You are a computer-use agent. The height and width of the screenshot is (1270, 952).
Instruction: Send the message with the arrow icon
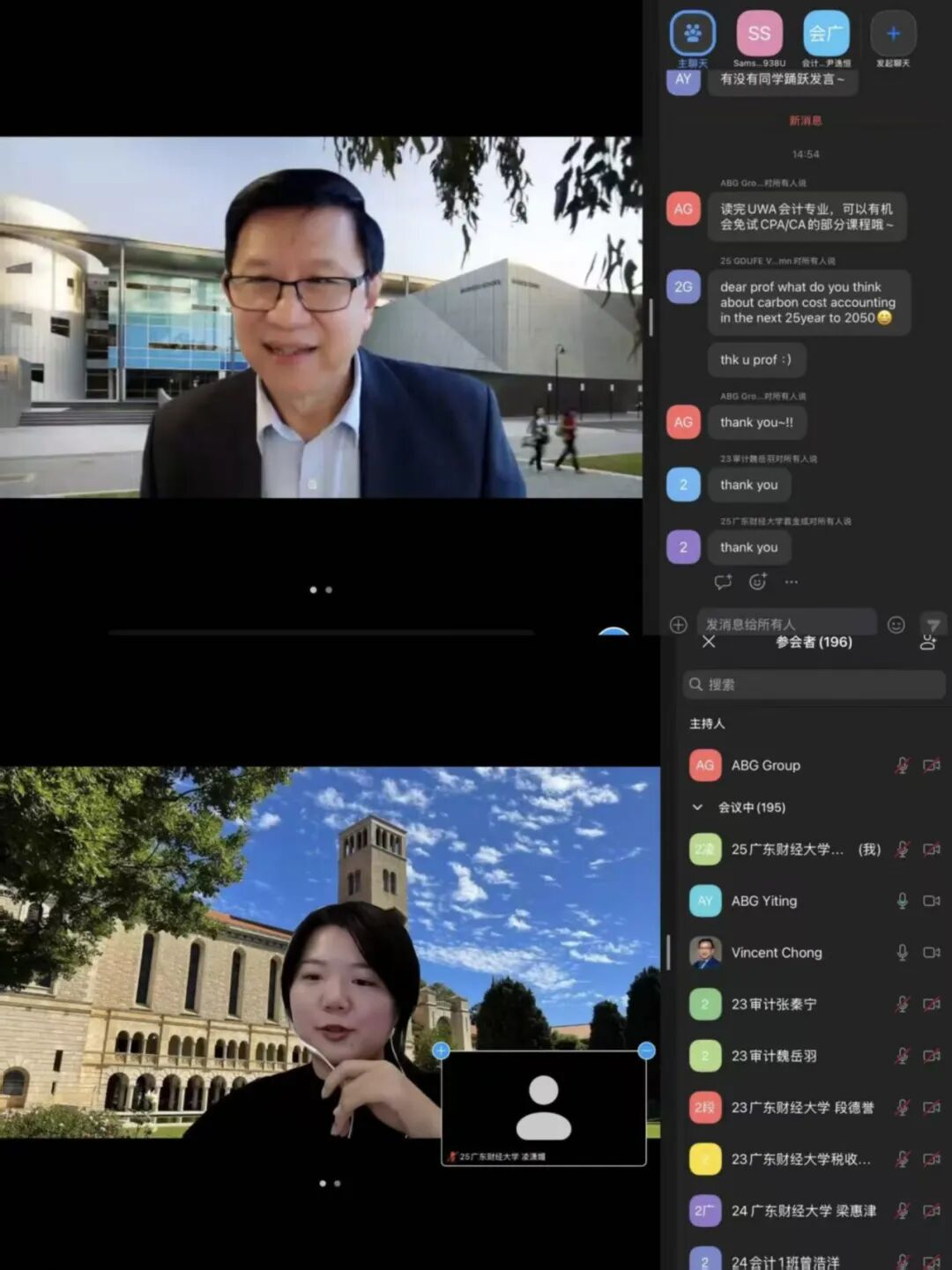pyautogui.click(x=933, y=625)
